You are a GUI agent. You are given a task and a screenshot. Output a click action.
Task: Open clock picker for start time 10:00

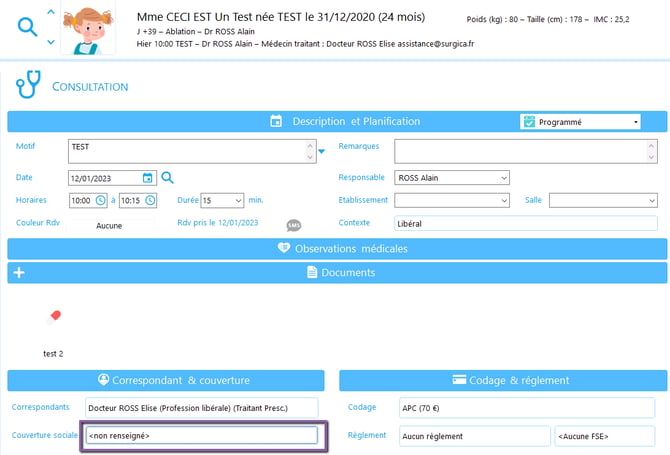click(100, 200)
